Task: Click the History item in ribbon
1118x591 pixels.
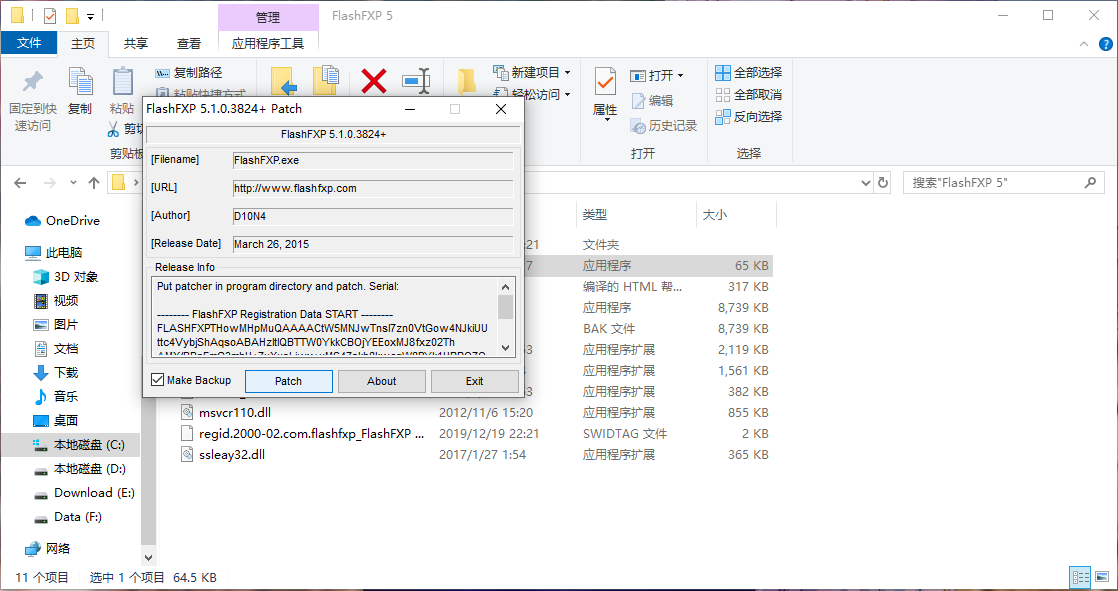Action: click(664, 125)
